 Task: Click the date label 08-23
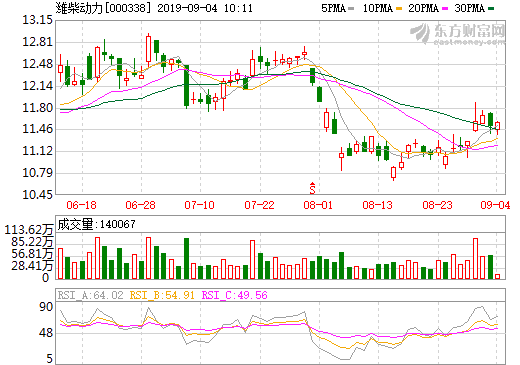point(437,205)
